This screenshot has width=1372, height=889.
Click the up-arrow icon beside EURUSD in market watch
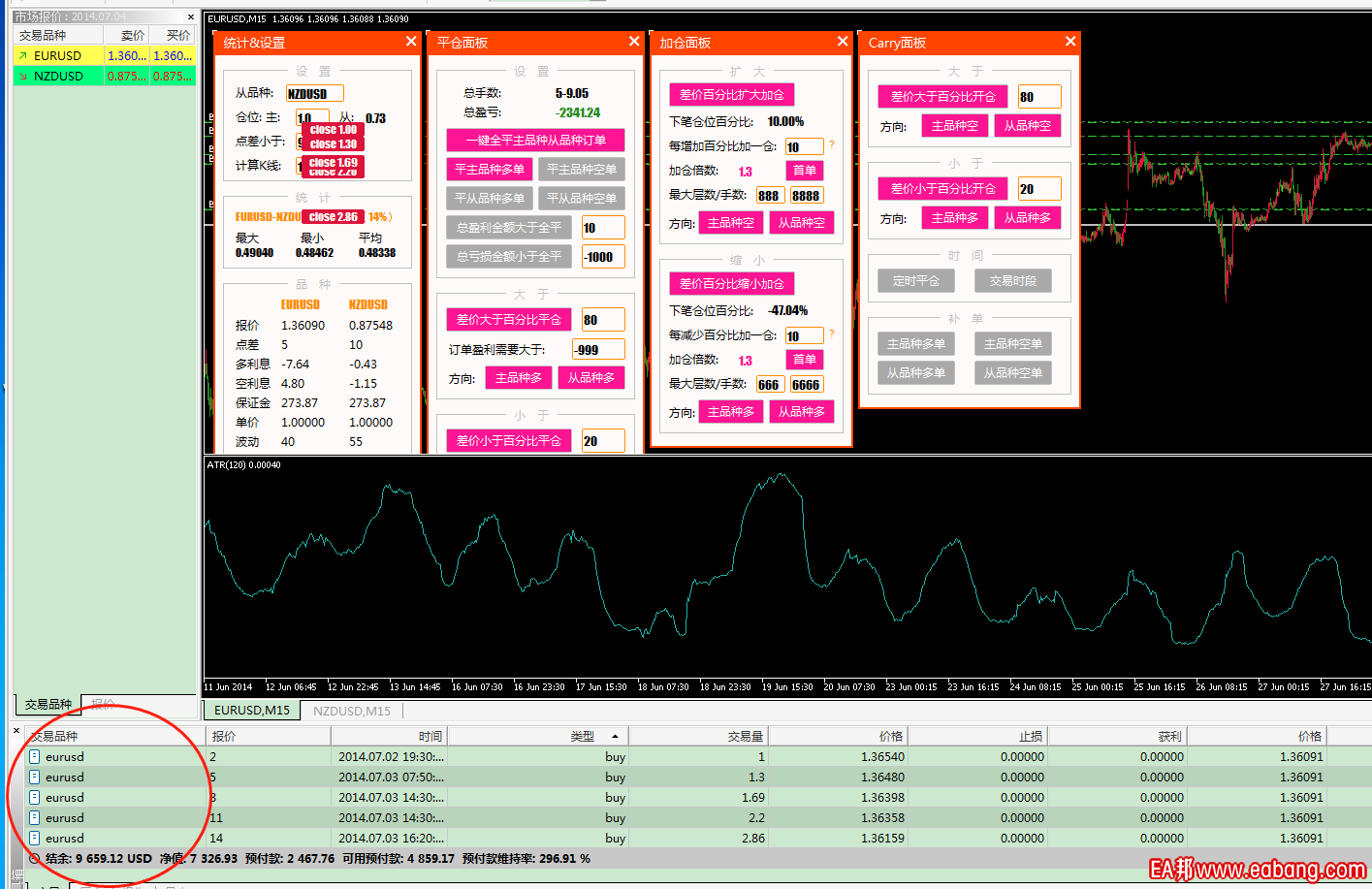tap(23, 56)
